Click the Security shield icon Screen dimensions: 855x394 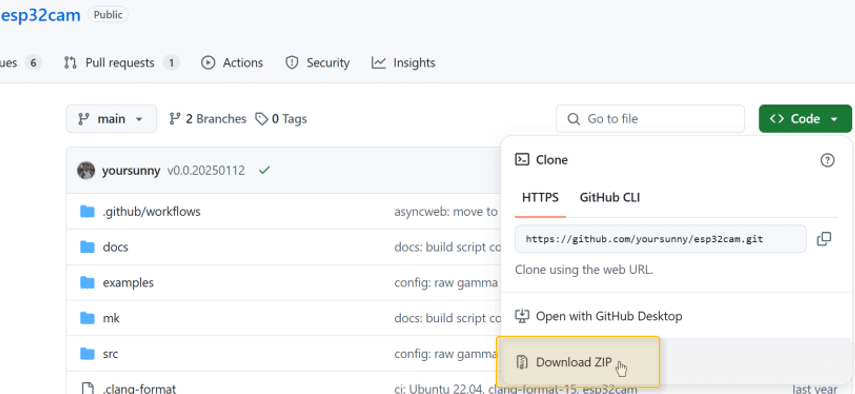292,63
